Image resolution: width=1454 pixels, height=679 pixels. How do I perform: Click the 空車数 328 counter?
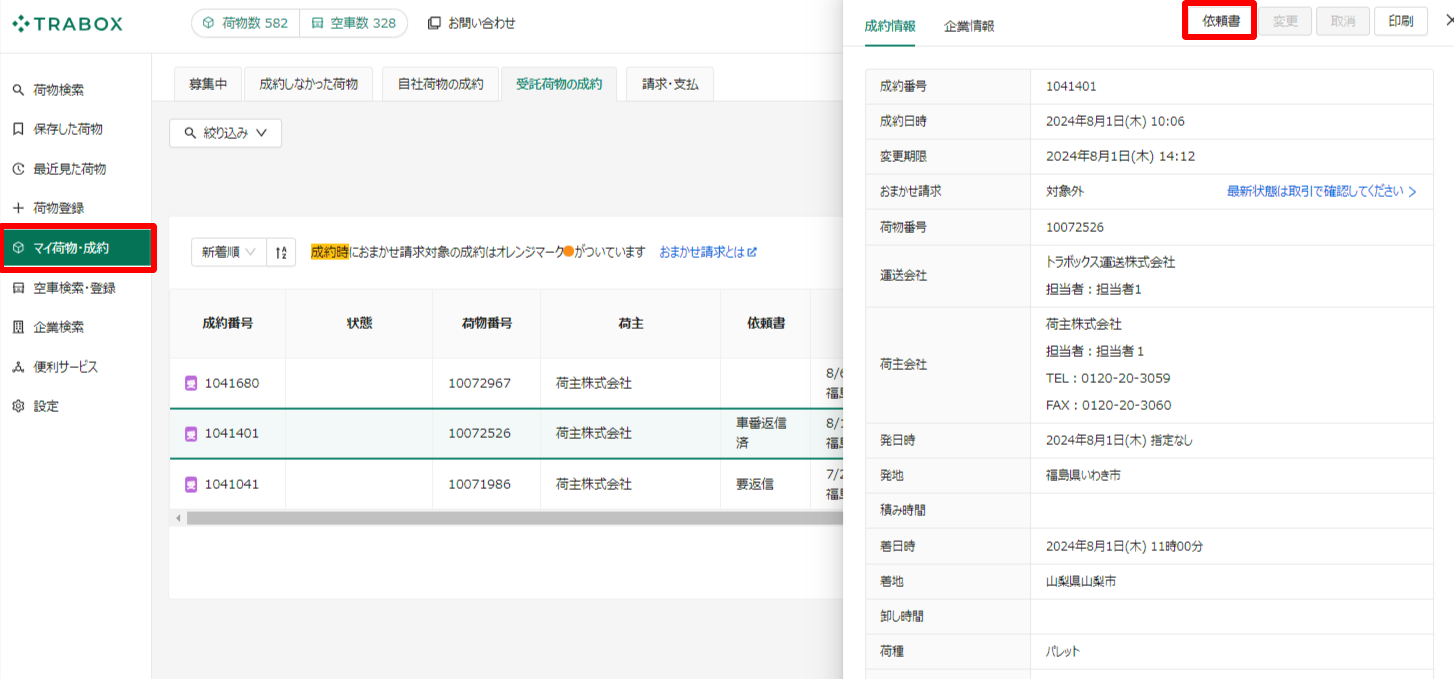coord(353,23)
